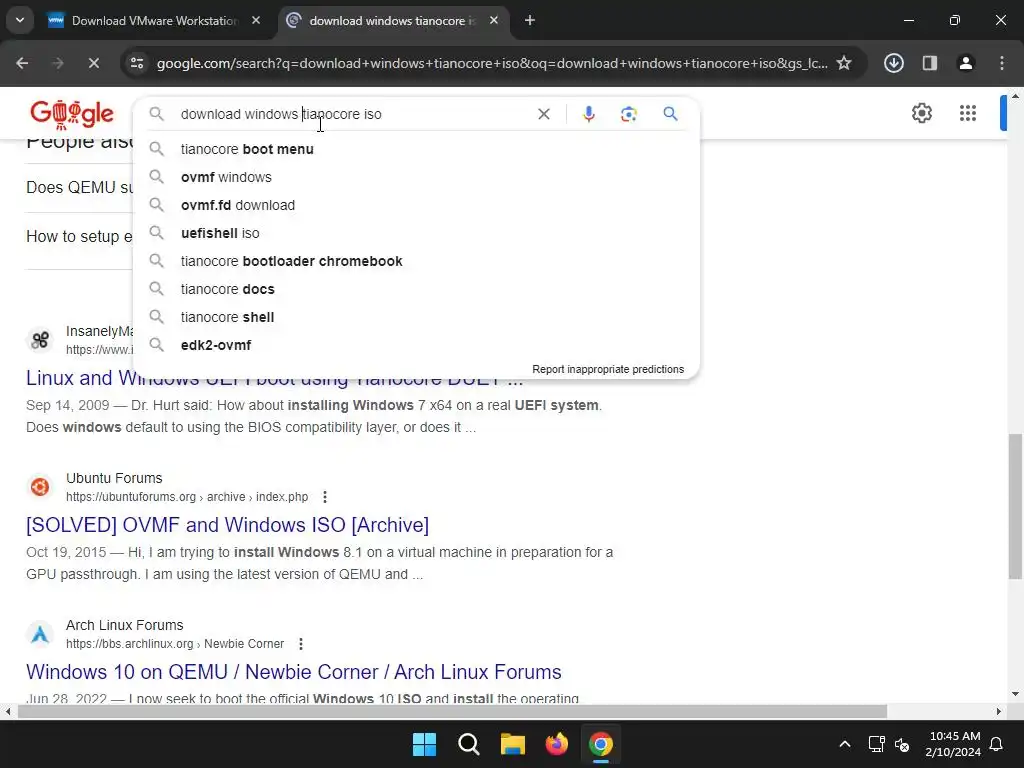Click horizontal scrollbar right arrow
1024x768 pixels.
click(999, 711)
